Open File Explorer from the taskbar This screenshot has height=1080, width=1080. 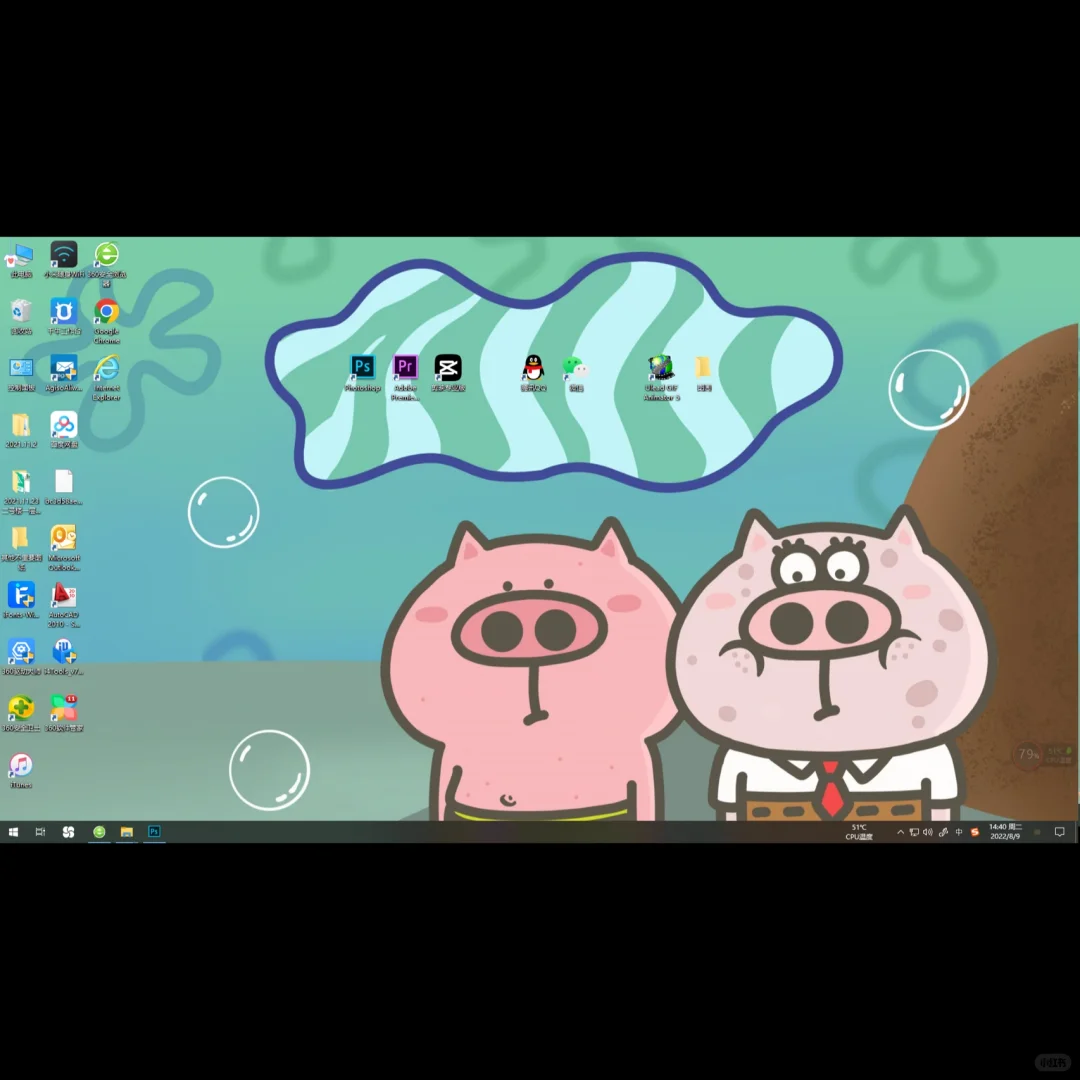click(x=127, y=832)
